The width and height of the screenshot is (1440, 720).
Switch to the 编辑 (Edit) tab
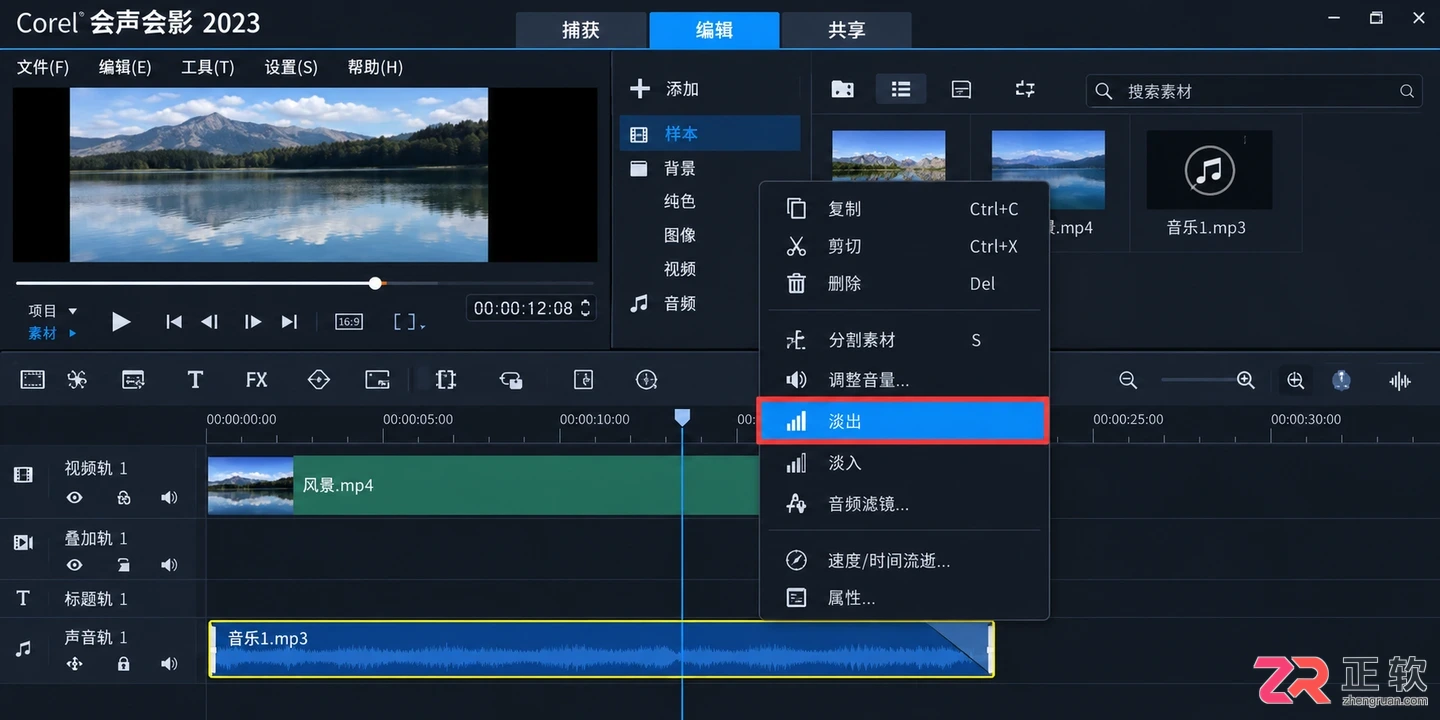(714, 30)
